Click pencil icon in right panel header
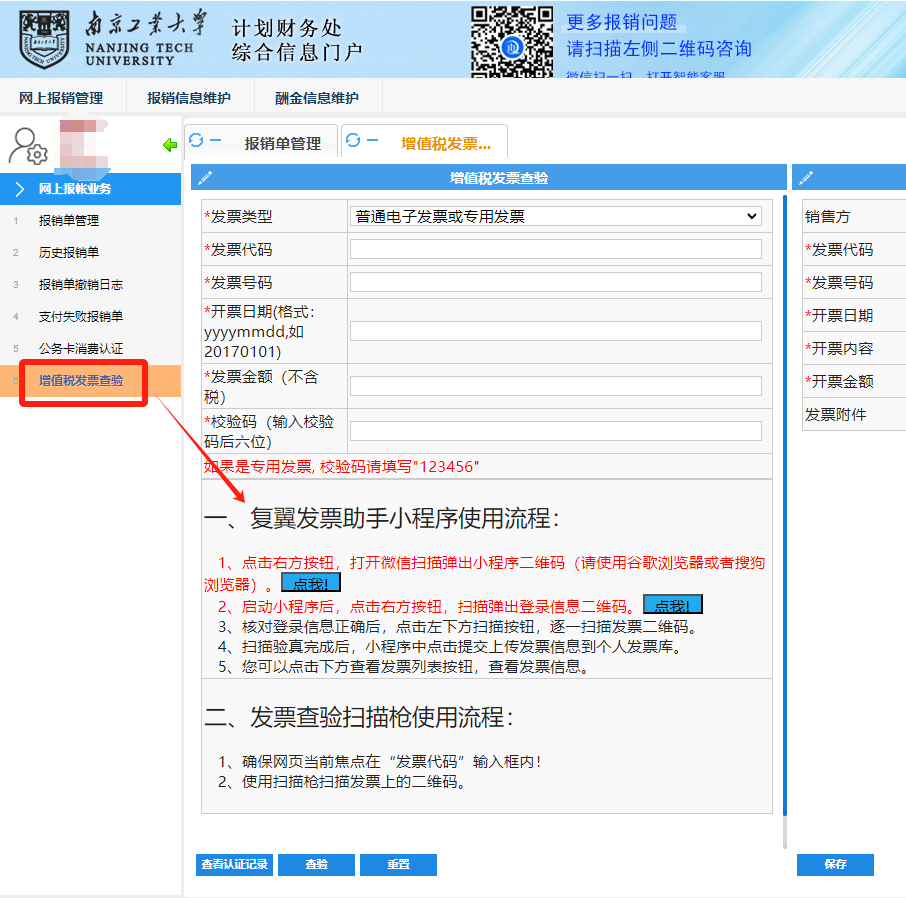906x898 pixels. point(806,178)
